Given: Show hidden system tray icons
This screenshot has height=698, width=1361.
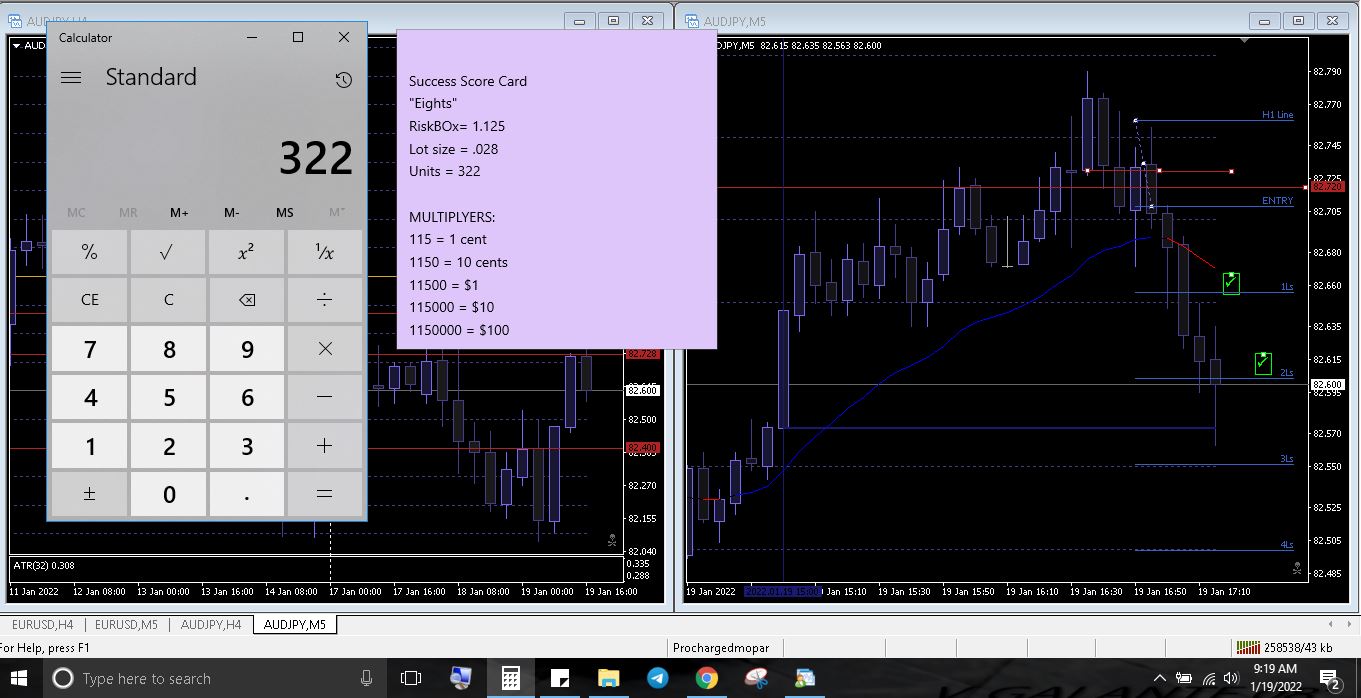Looking at the screenshot, I should coord(1159,679).
